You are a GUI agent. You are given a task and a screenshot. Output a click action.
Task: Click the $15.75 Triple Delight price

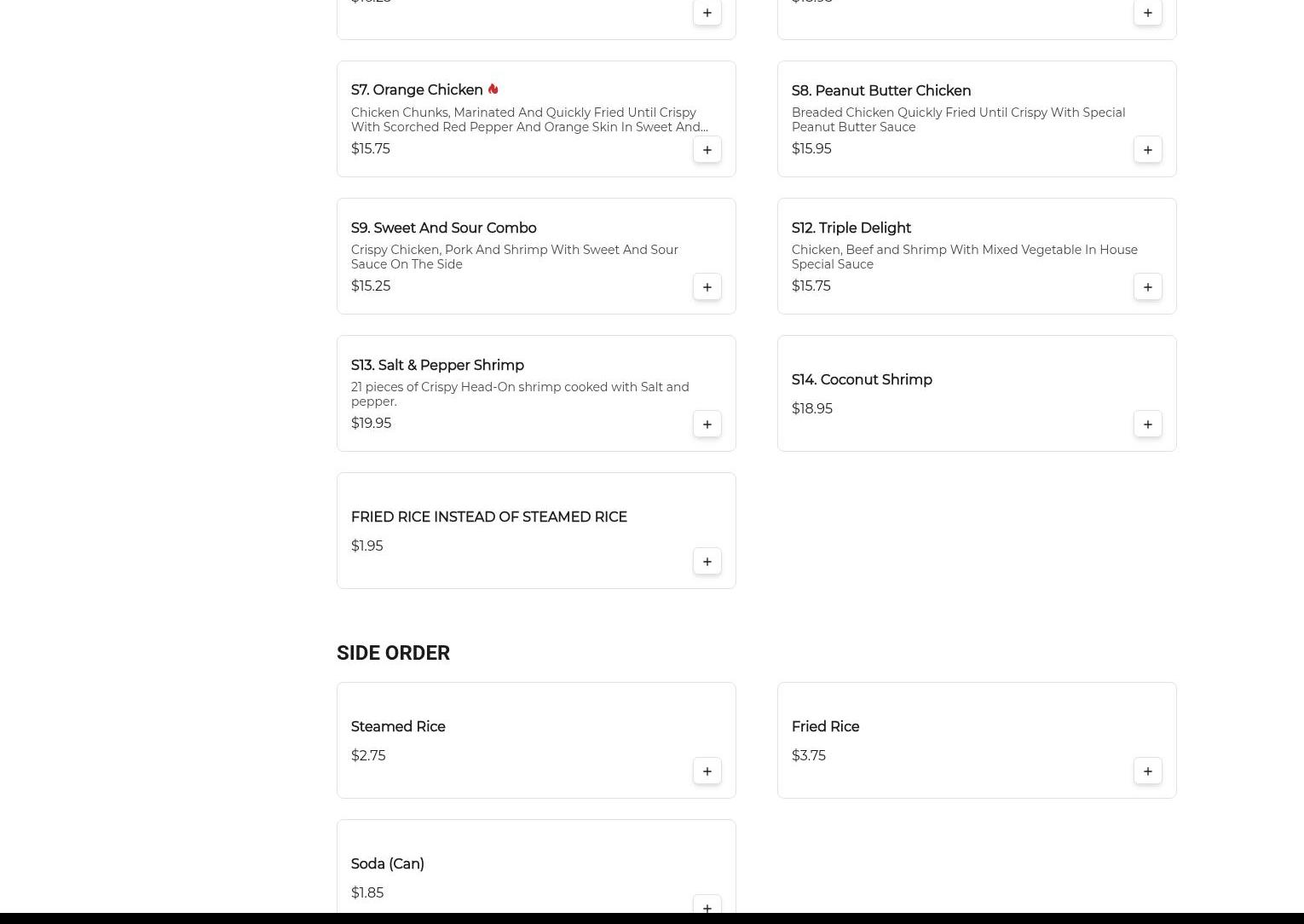(x=811, y=286)
